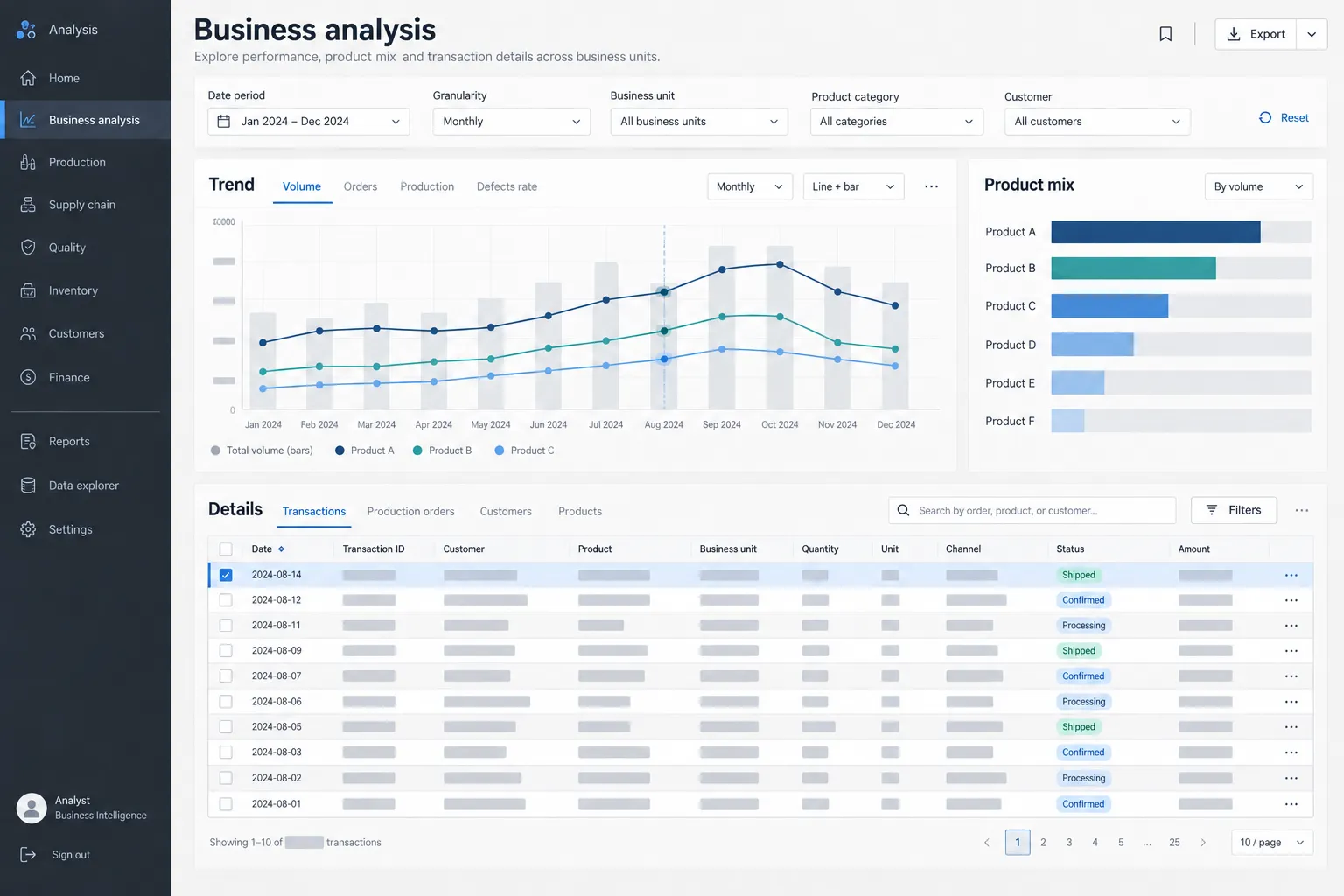Open the Date period dropdown

309,122
